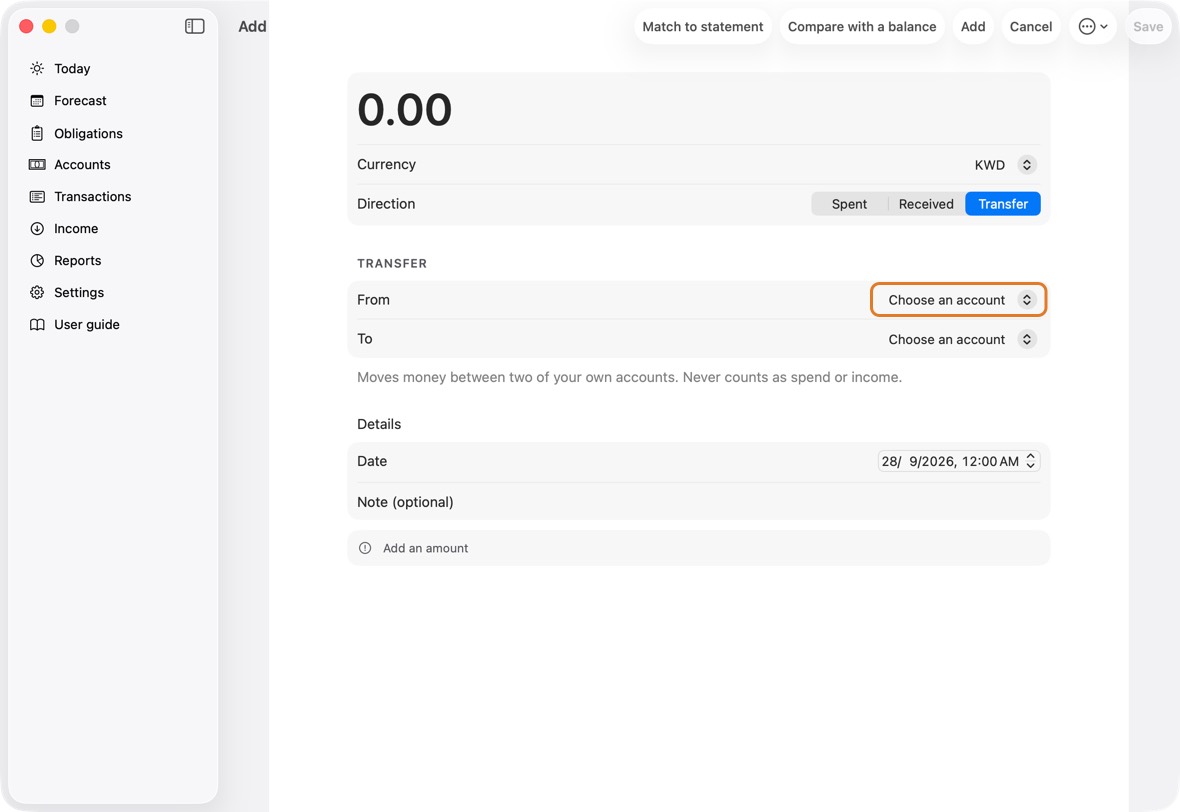
Task: Click the Reports pie chart icon
Action: tap(37, 260)
